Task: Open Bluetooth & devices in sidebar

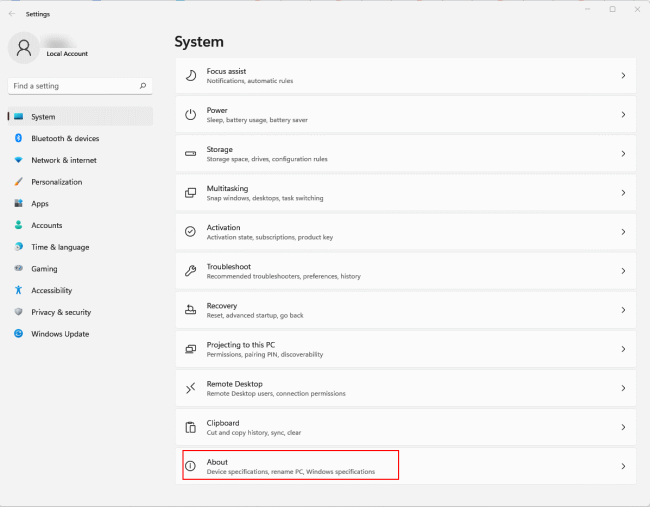Action: click(65, 139)
